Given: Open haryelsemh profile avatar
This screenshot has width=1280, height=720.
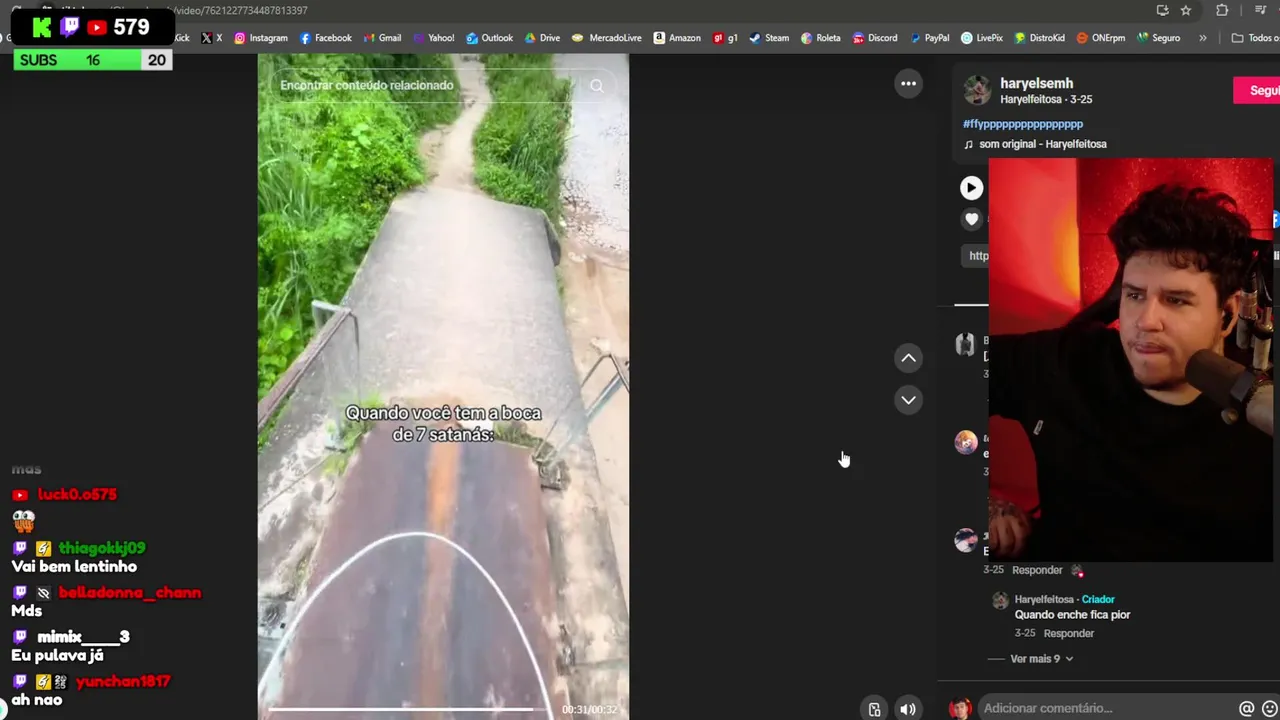Looking at the screenshot, I should click(x=977, y=90).
